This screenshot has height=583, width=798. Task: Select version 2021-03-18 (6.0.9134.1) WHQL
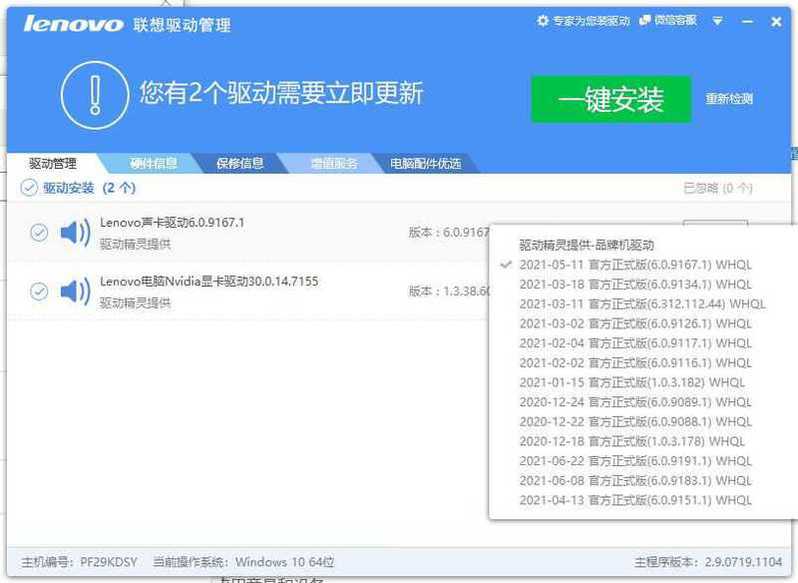click(635, 284)
